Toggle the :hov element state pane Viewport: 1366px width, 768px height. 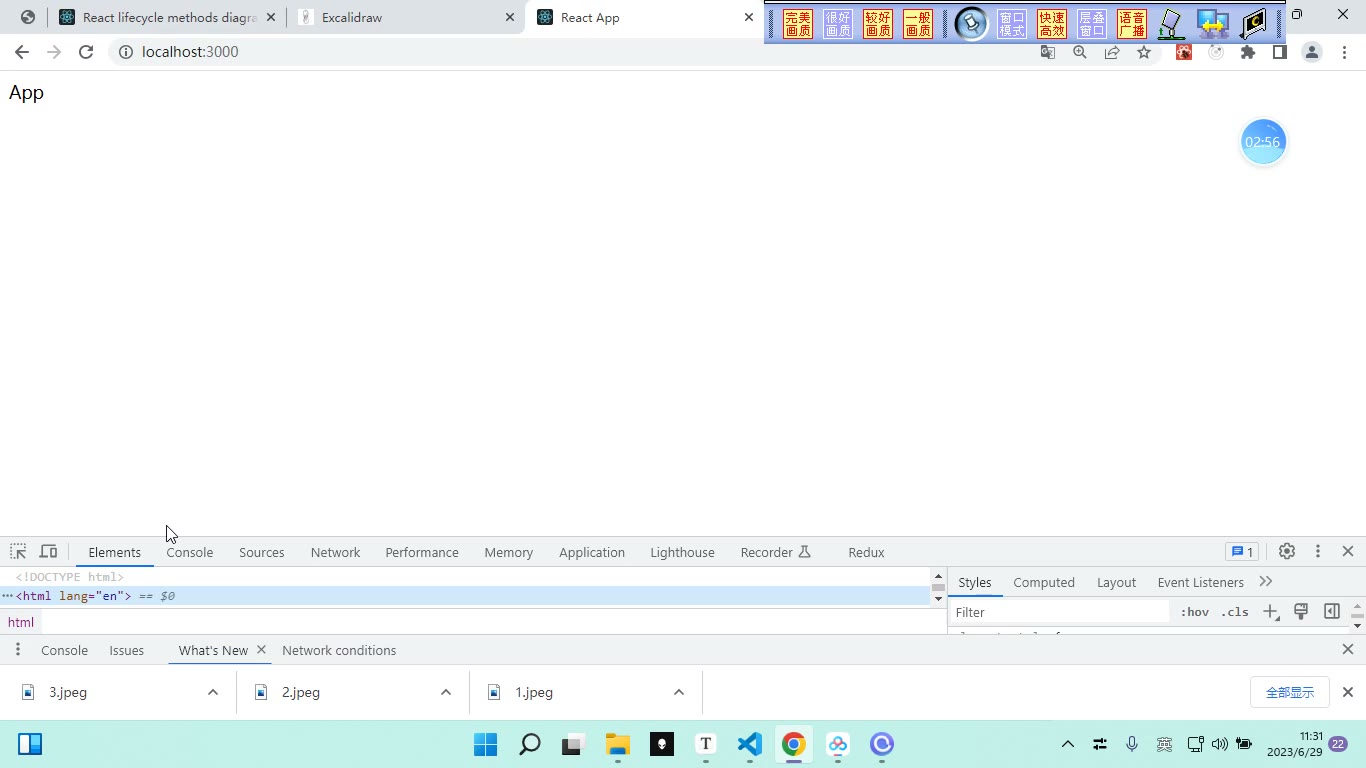pos(1194,612)
